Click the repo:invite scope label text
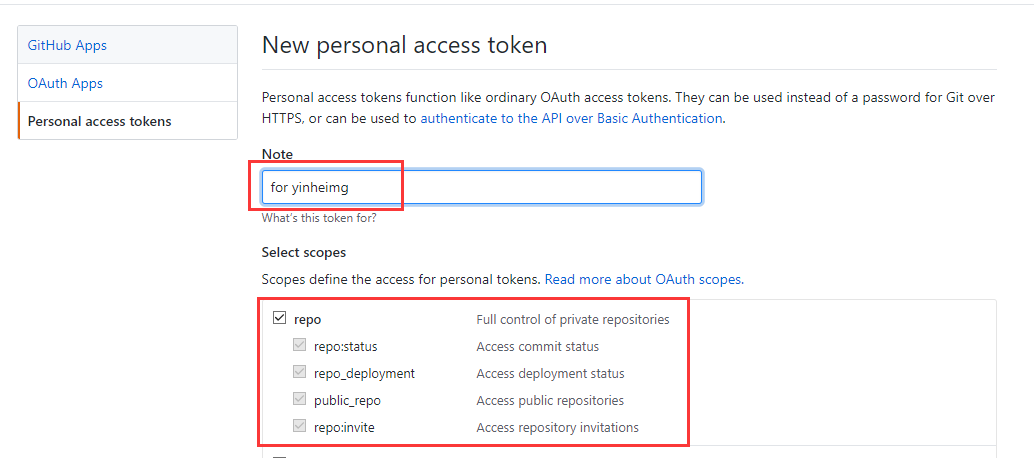1034x458 pixels. pos(346,428)
